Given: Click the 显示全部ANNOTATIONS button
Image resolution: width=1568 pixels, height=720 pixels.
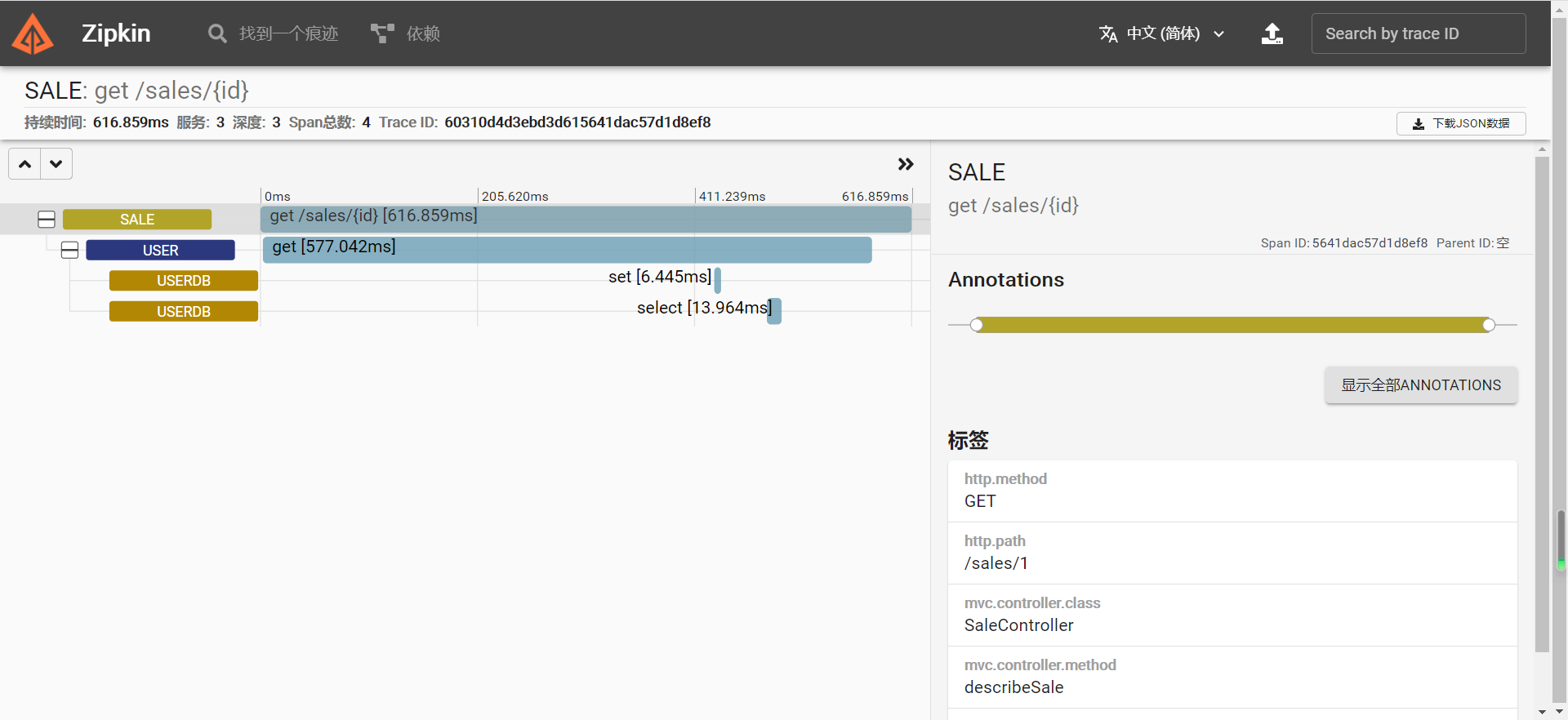Looking at the screenshot, I should [x=1421, y=385].
